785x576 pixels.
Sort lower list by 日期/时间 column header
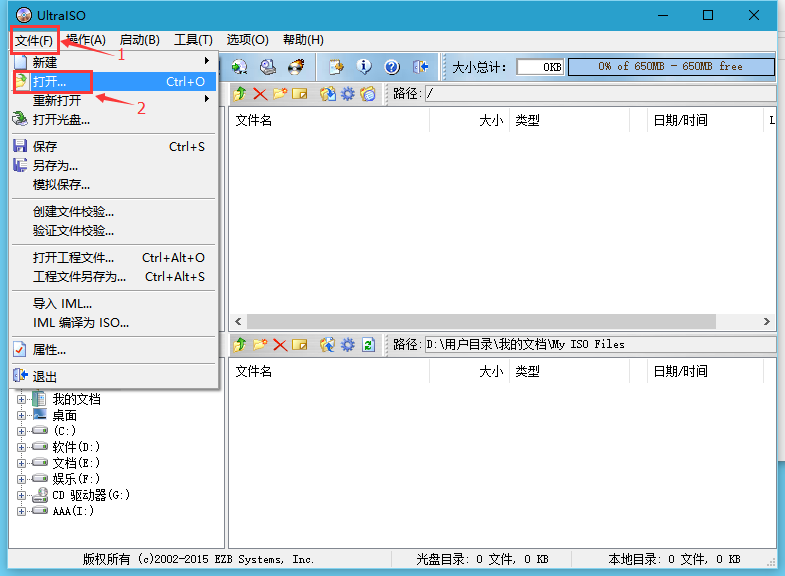point(705,371)
